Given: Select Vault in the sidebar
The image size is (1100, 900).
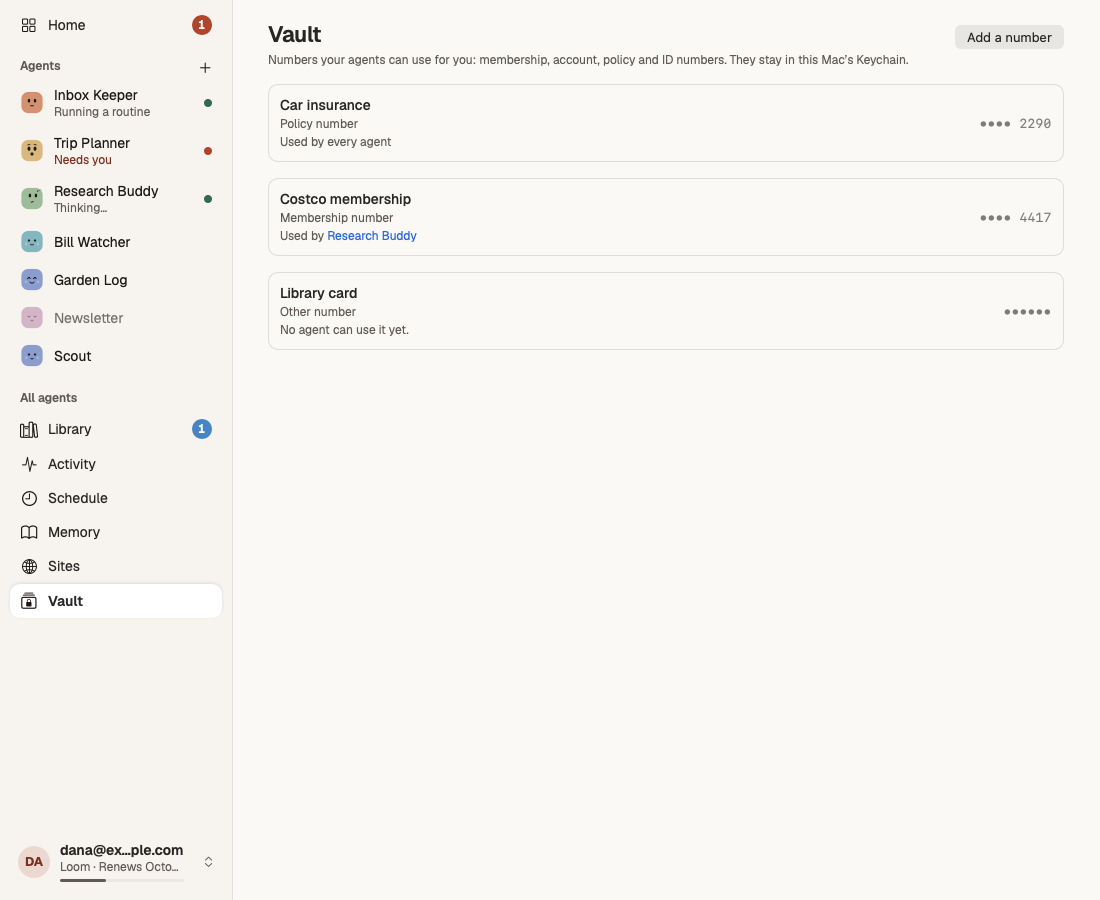Looking at the screenshot, I should tap(116, 601).
